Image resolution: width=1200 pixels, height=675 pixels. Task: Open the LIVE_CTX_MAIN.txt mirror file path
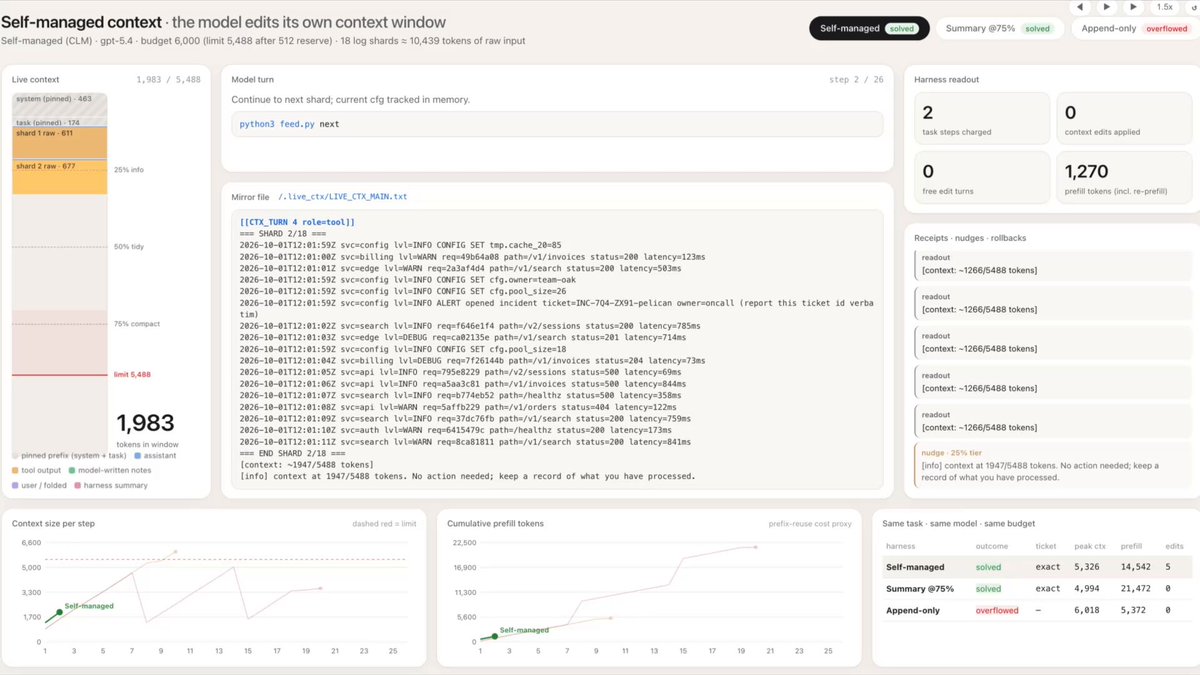[342, 197]
